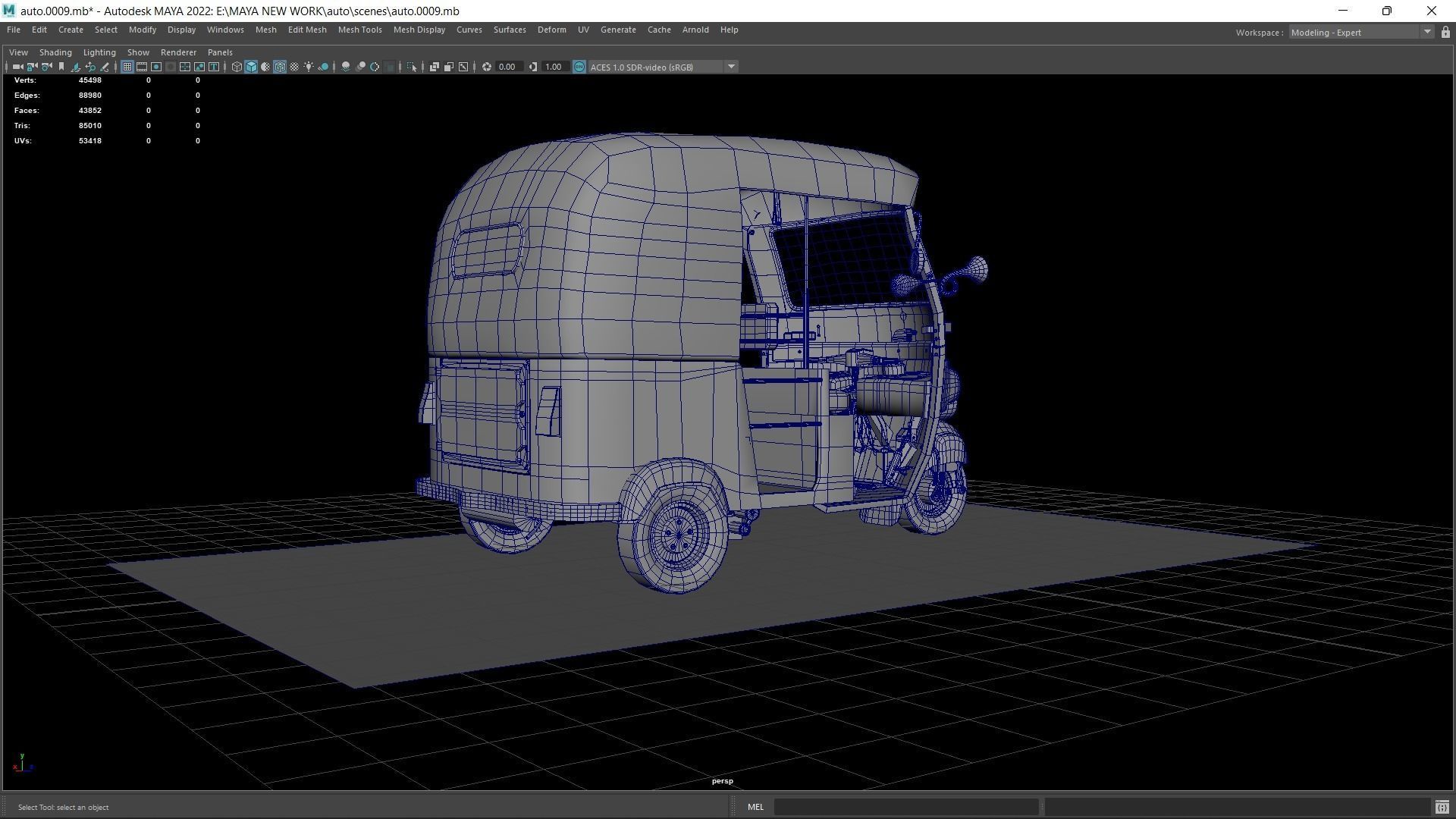Open the Arnold menu
The width and height of the screenshot is (1456, 819).
695,30
